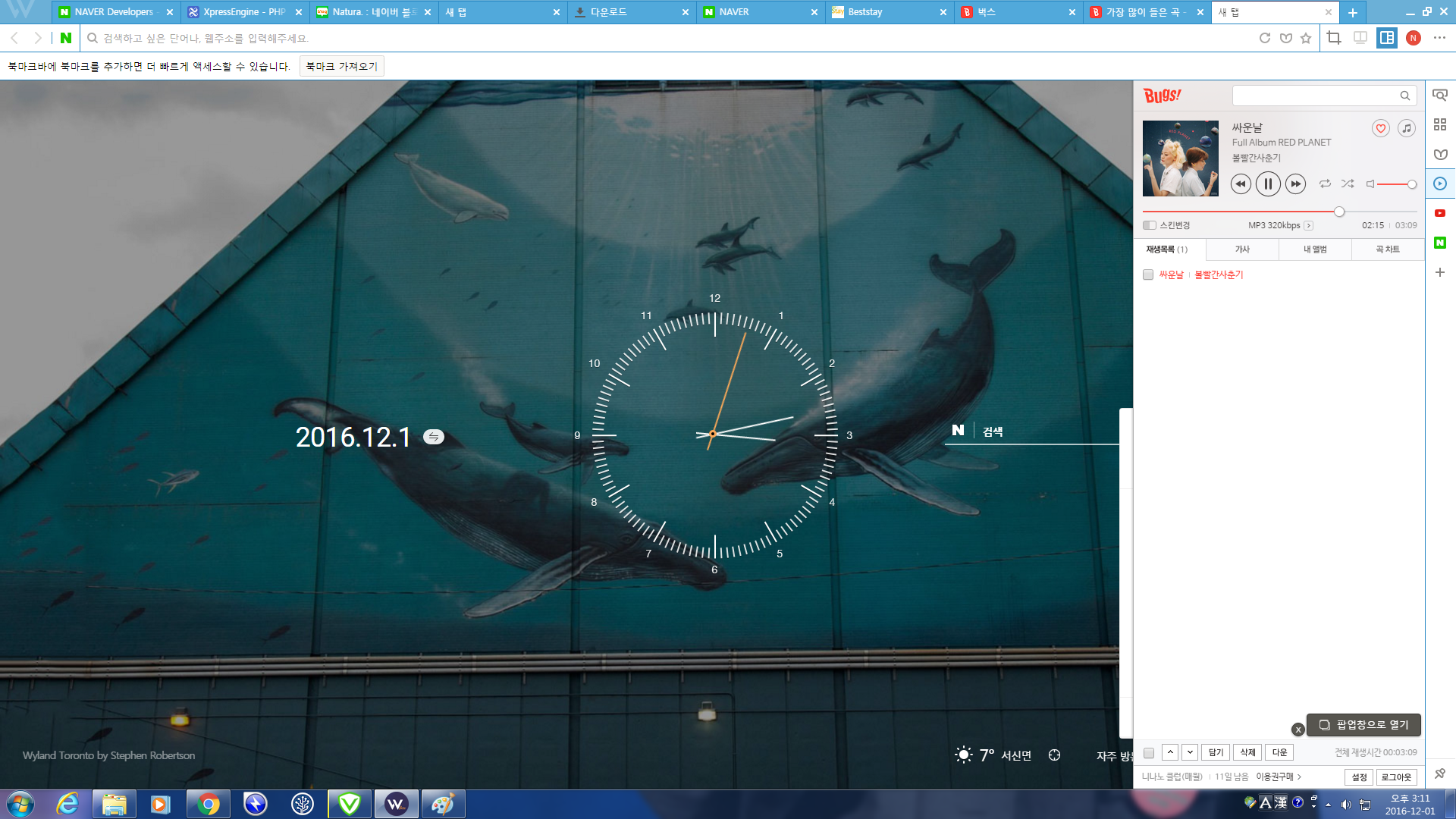Switch the date format toggle icon

[434, 437]
